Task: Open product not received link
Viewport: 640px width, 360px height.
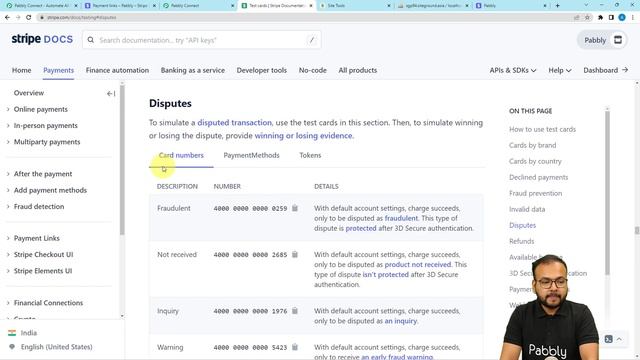Action: tap(418, 264)
